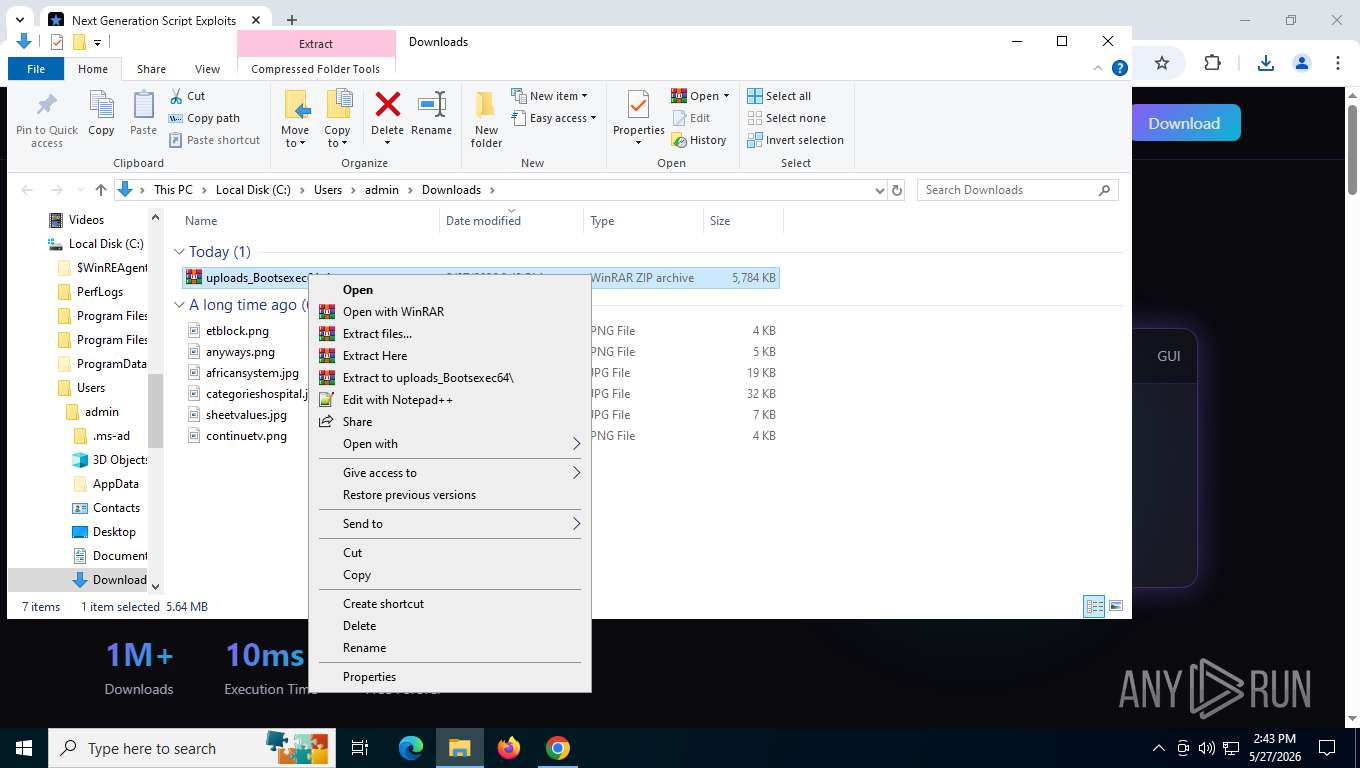
Task: Create a New folder from ribbon
Action: 486,120
